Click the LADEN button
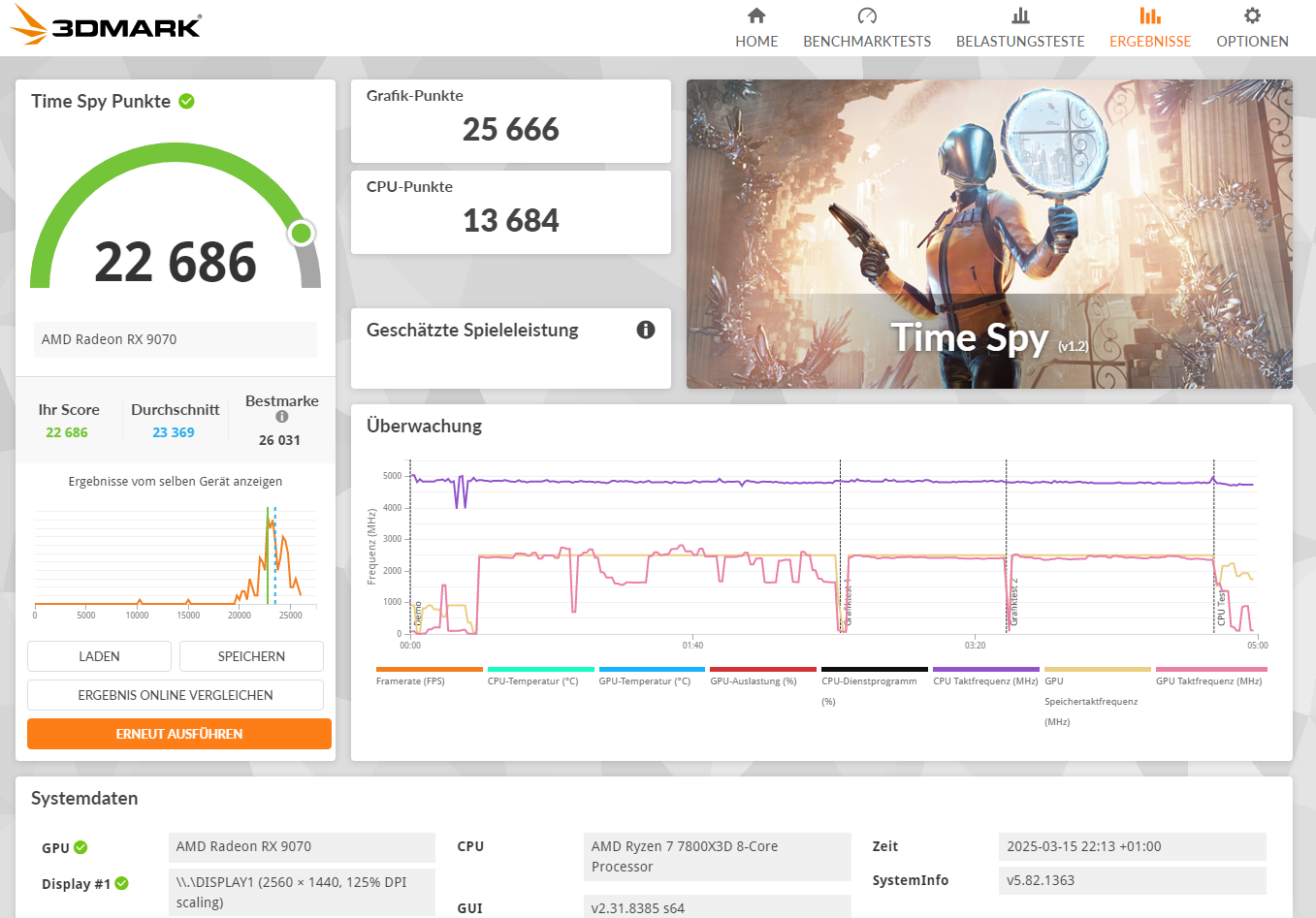Screen dimensions: 1316x918 coord(99,656)
